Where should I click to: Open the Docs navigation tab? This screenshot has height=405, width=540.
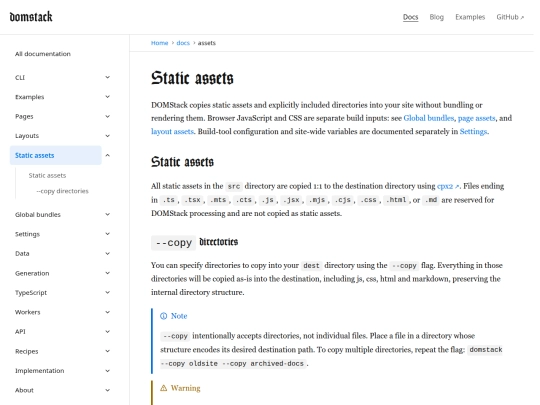[x=411, y=17]
